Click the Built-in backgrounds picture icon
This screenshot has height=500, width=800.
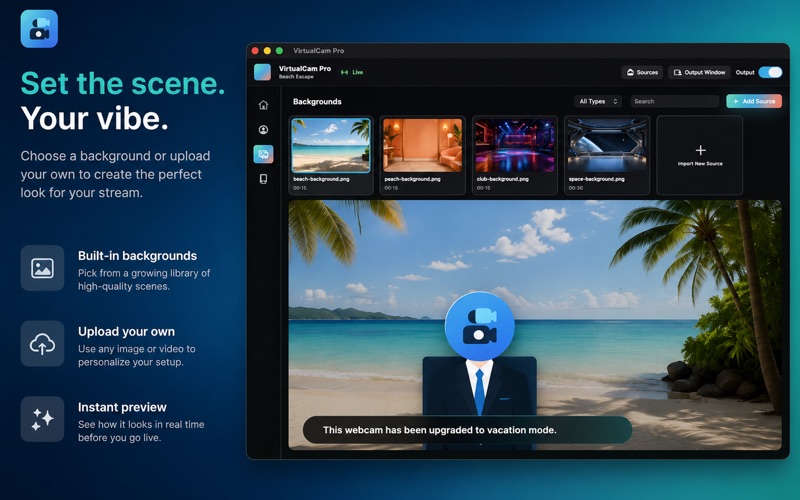tap(42, 268)
